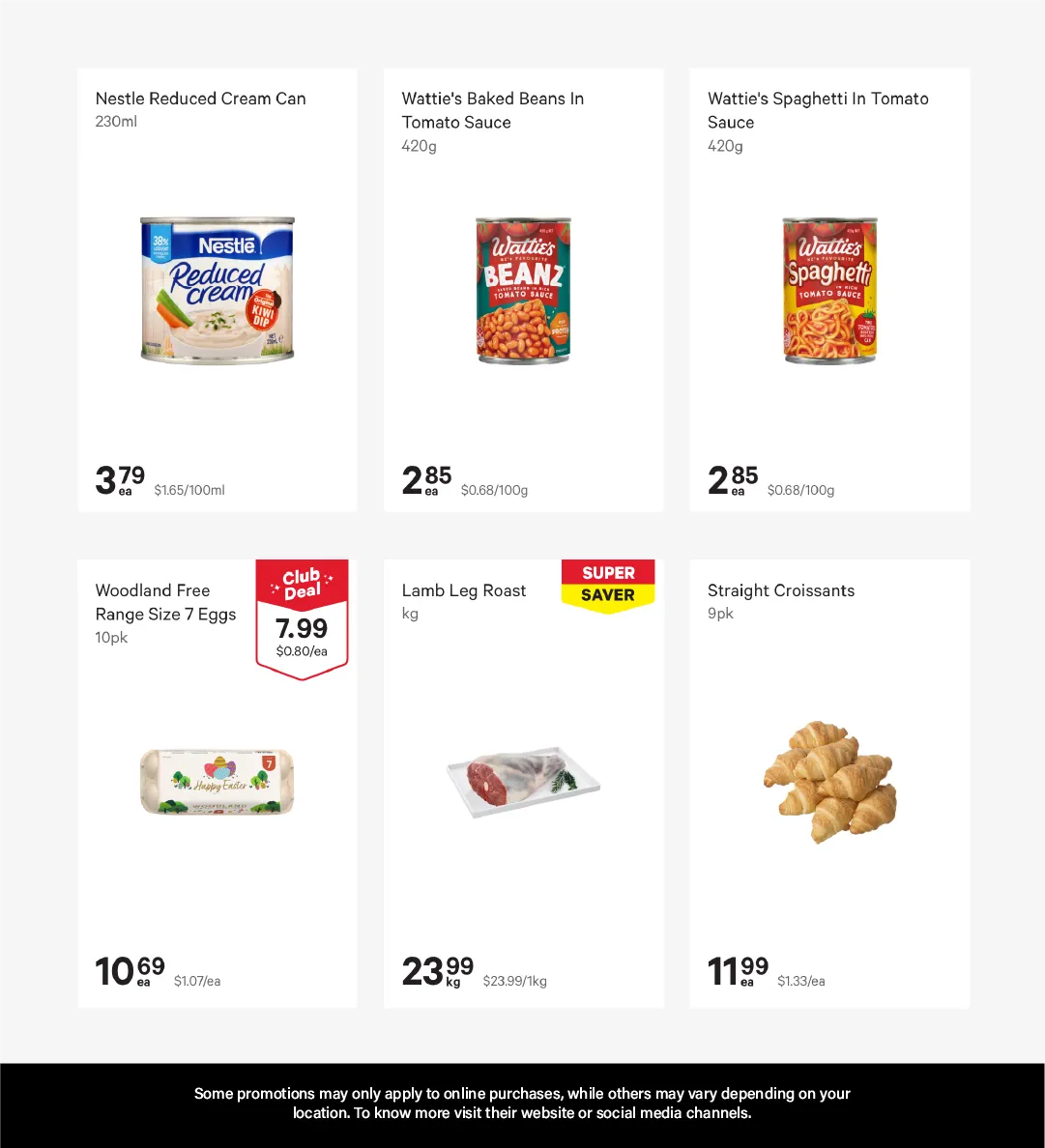Open the Lamb Leg Roast photo

(523, 781)
